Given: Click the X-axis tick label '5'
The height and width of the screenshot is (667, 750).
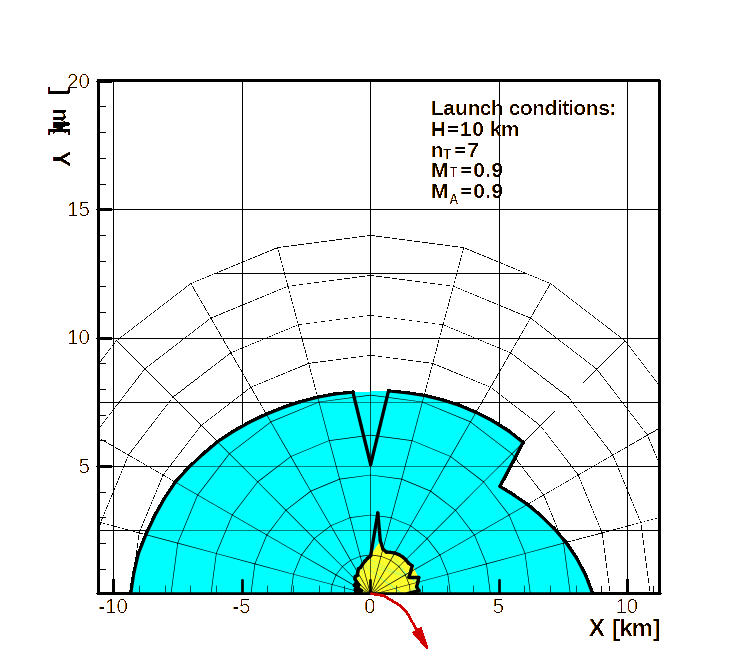Looking at the screenshot, I should click(x=498, y=607).
